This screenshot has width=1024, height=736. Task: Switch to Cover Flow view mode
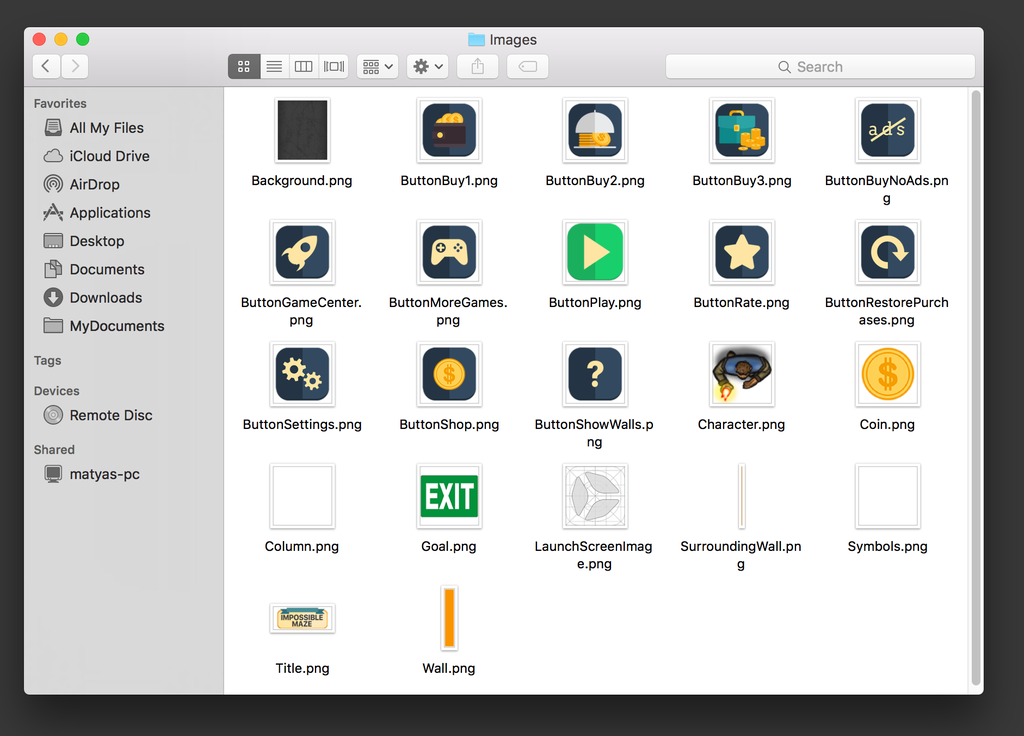pos(334,67)
